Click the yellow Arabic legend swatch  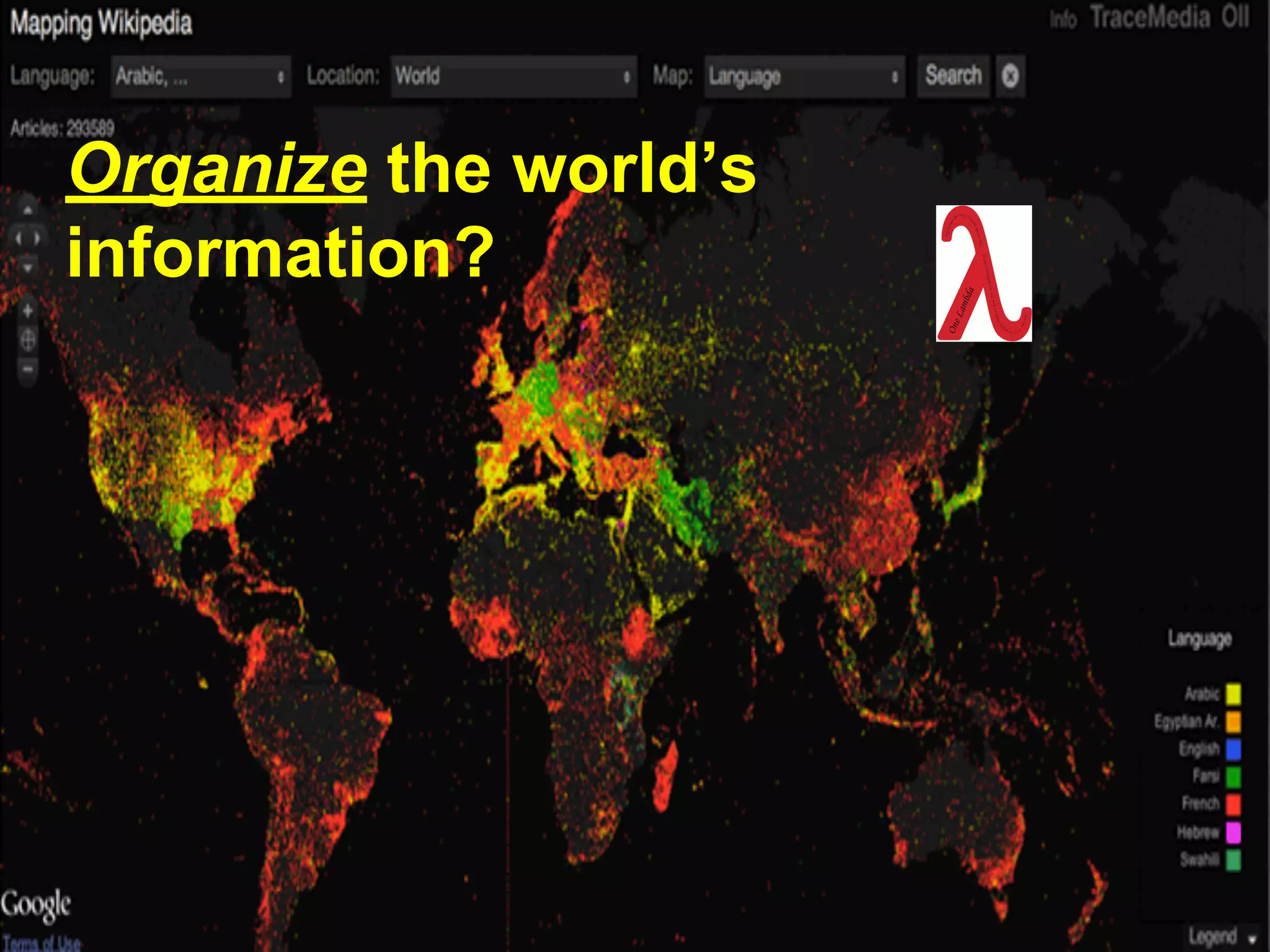point(1233,694)
